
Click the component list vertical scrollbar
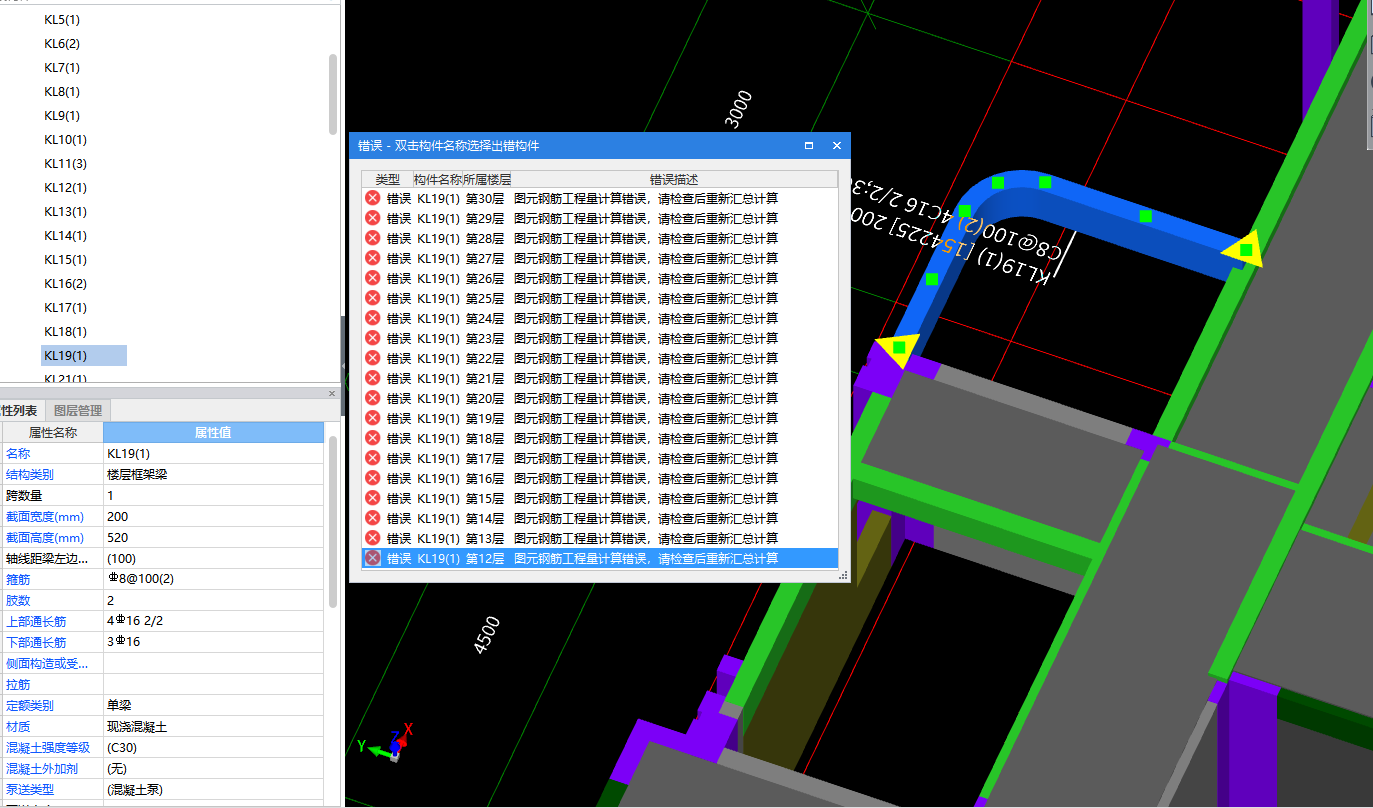333,93
